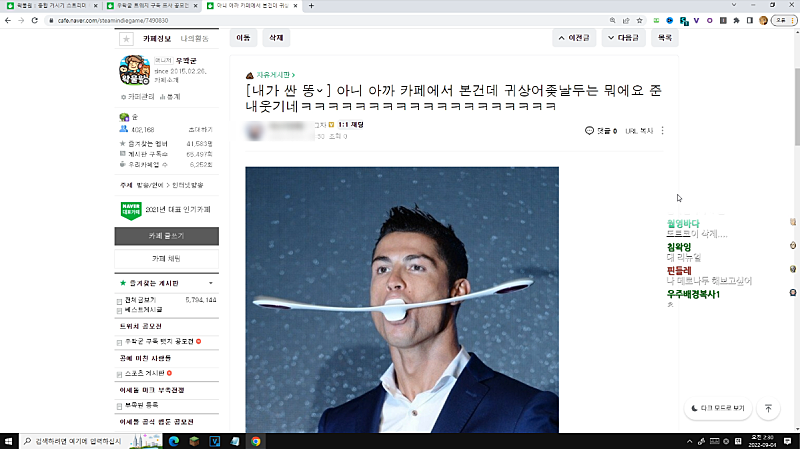Click the page vertical scrollbar thumb

[796, 106]
